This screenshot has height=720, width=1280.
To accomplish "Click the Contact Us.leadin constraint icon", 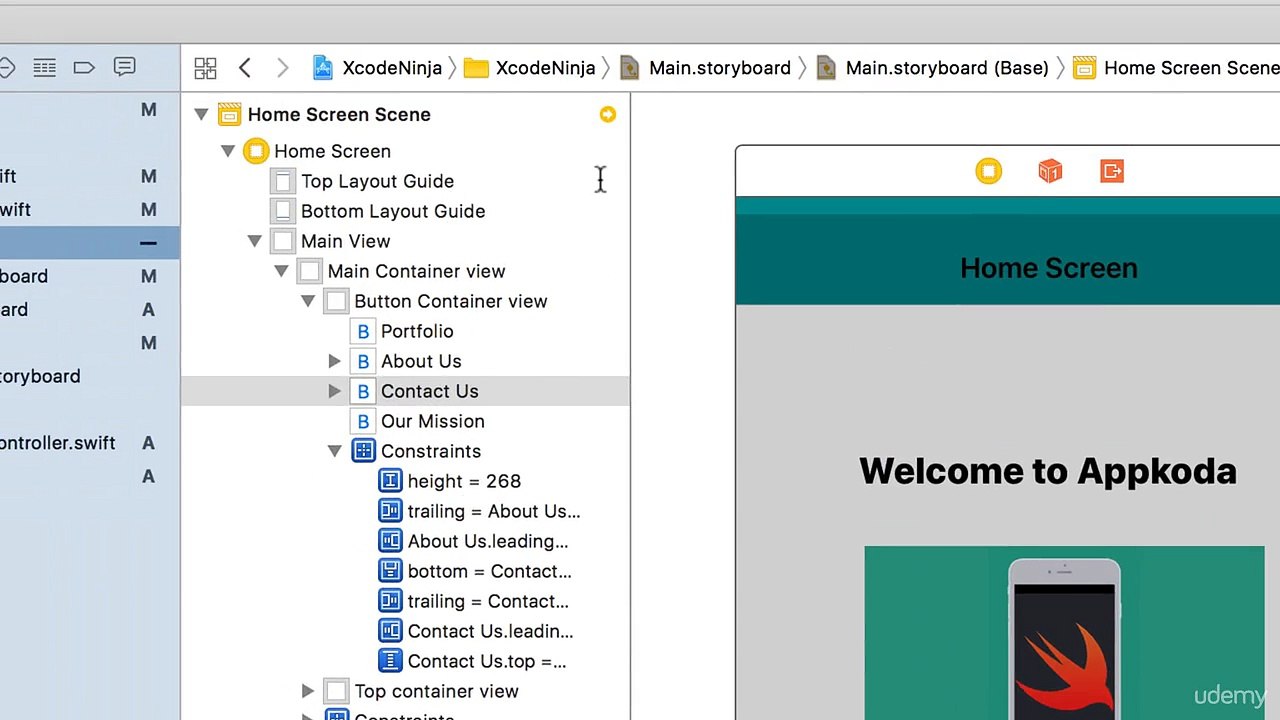I will [390, 631].
